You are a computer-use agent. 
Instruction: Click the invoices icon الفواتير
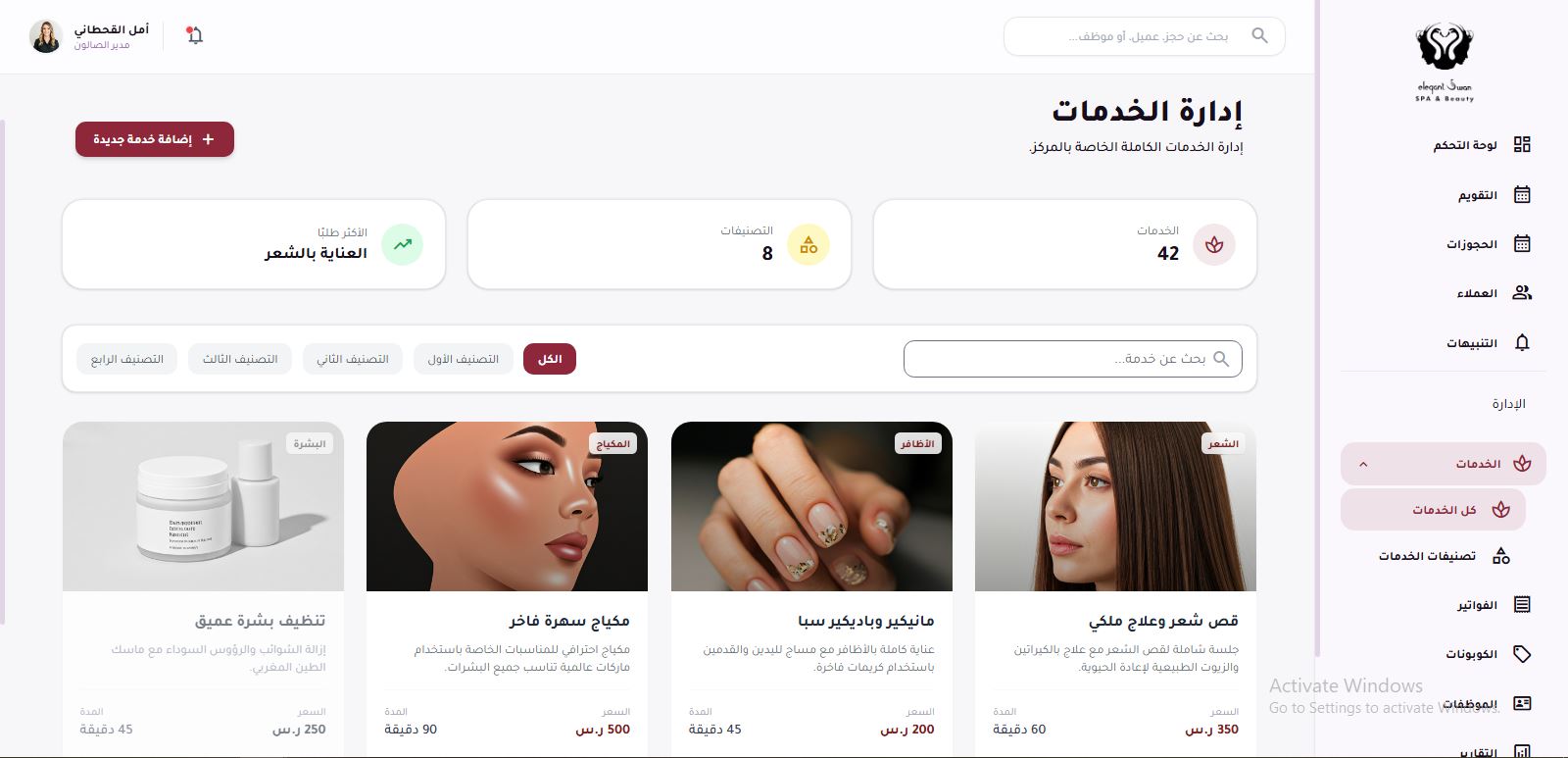point(1522,604)
